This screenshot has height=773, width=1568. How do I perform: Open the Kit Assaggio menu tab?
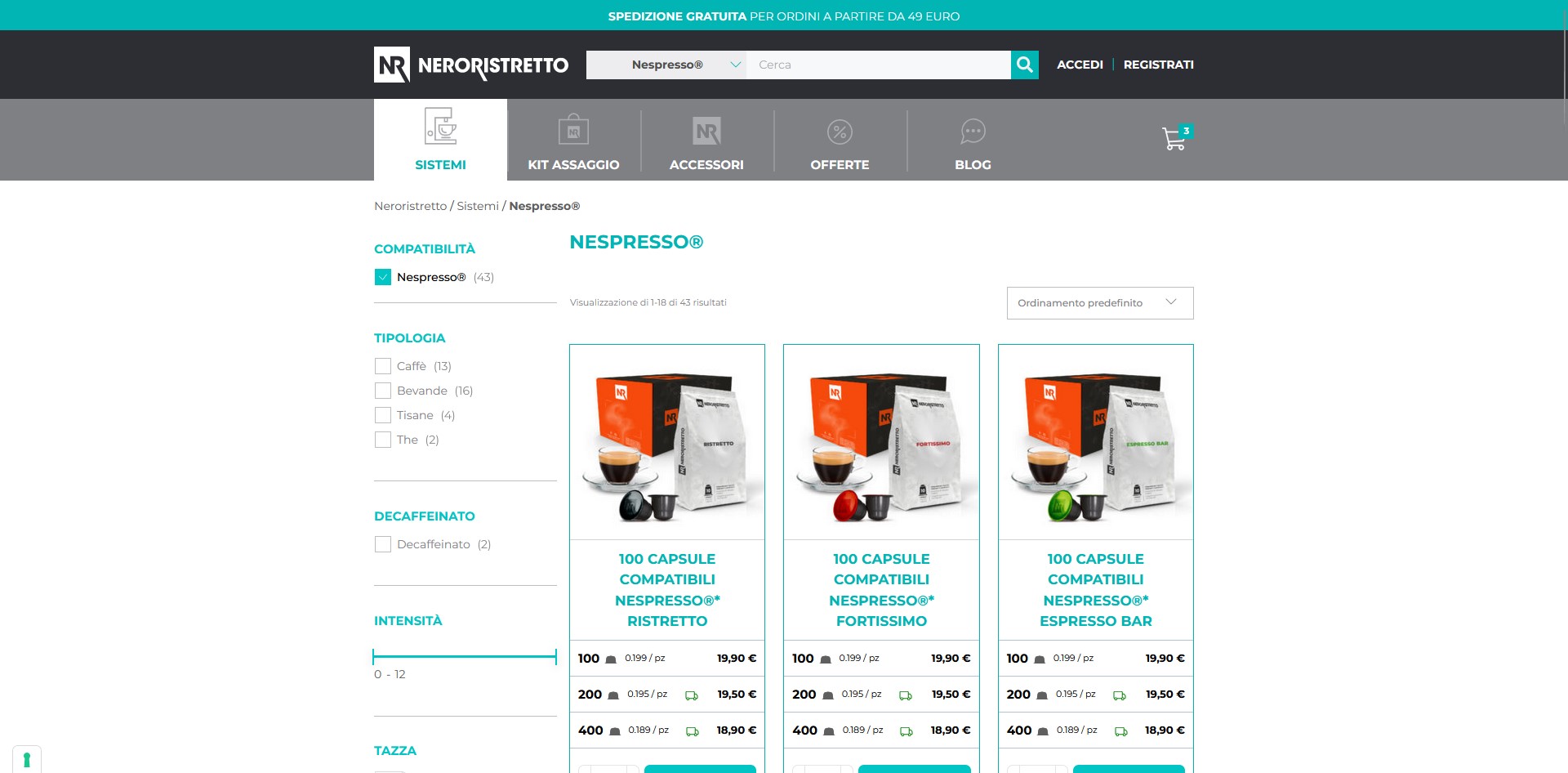[573, 140]
